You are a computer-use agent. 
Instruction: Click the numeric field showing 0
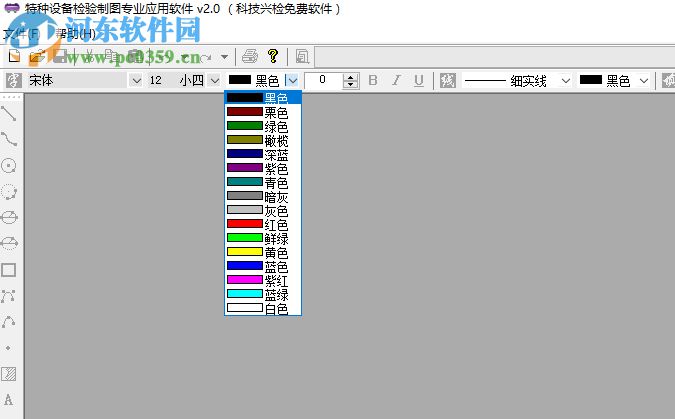[x=323, y=80]
